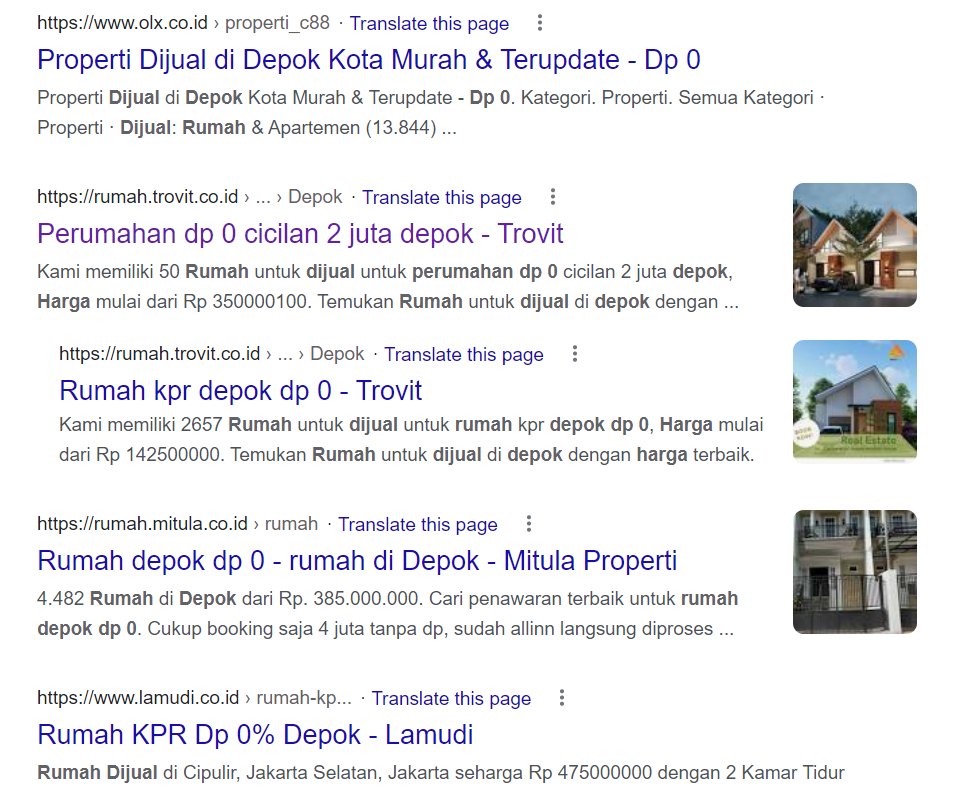Open the Real Estate house thumbnail for Rumah kpr depok
955x793 pixels.
pos(855,401)
